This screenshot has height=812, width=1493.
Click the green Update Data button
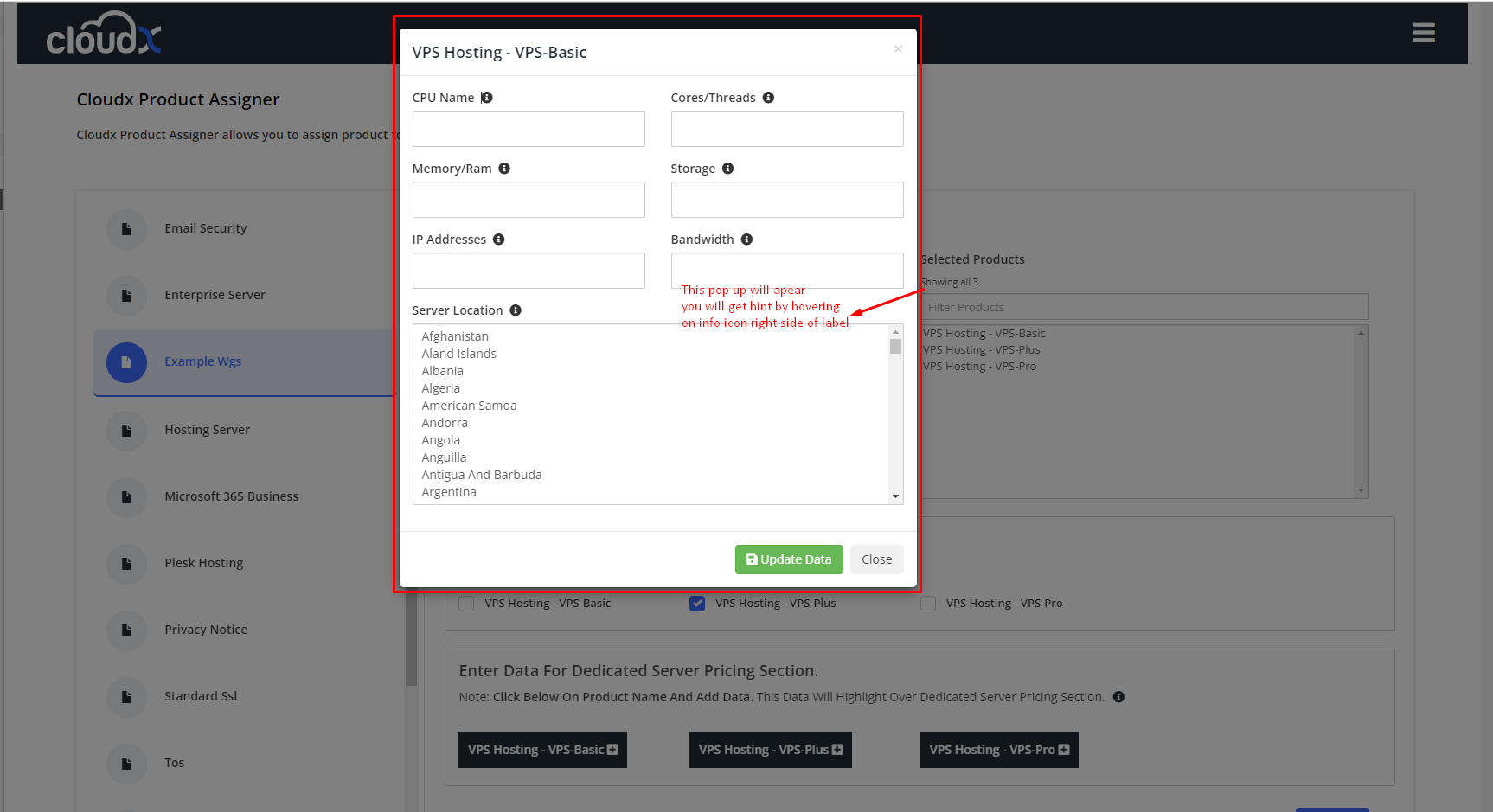[788, 559]
